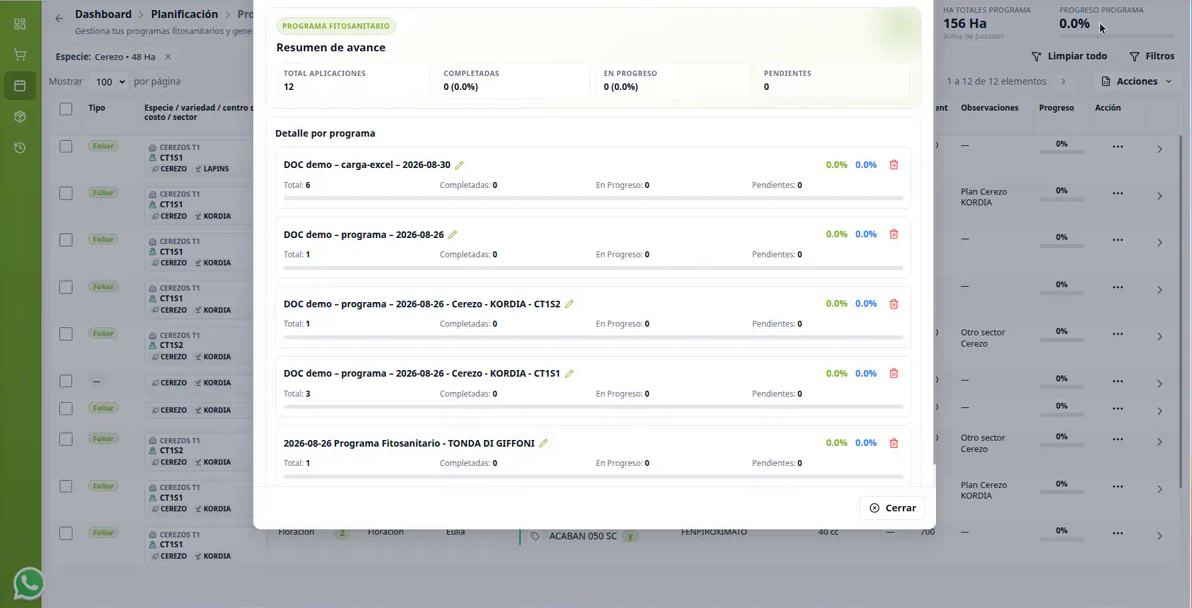Image resolution: width=1192 pixels, height=608 pixels.
Task: Click progress bar of TONDA DI GIFFONI program
Action: (x=593, y=476)
